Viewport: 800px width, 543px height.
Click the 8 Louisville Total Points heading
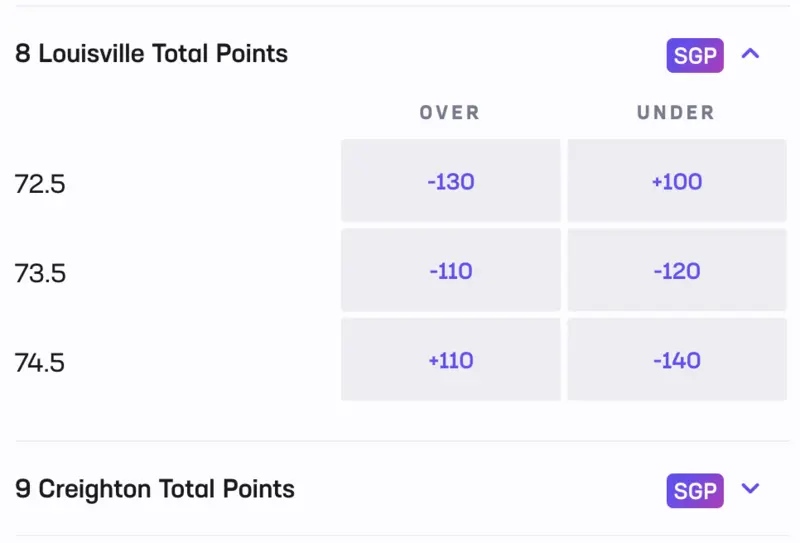pyautogui.click(x=152, y=54)
